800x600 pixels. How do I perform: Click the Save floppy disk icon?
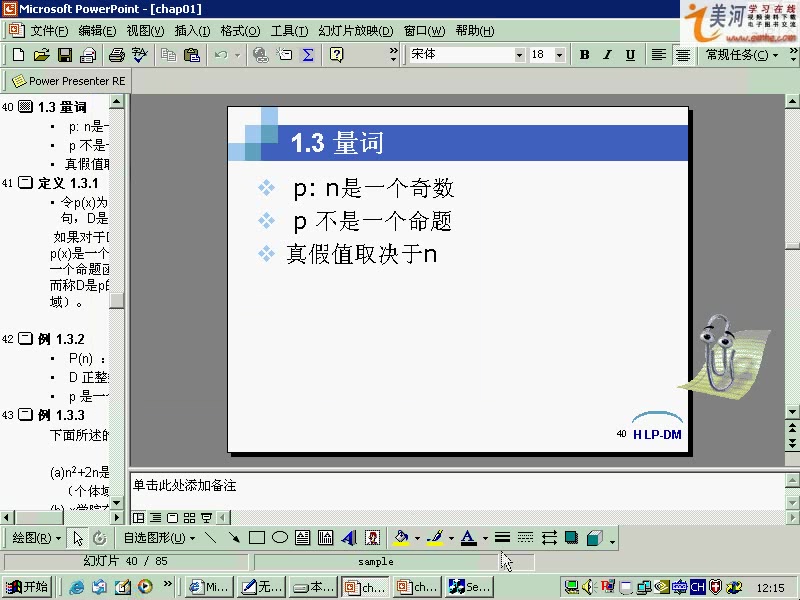[x=65, y=55]
